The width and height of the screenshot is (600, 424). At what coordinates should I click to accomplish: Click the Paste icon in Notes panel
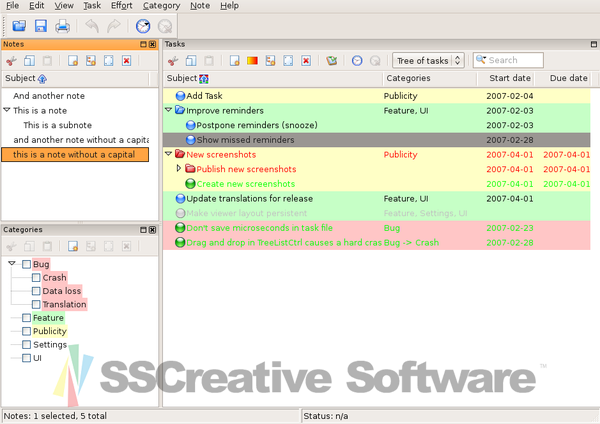pyautogui.click(x=47, y=60)
